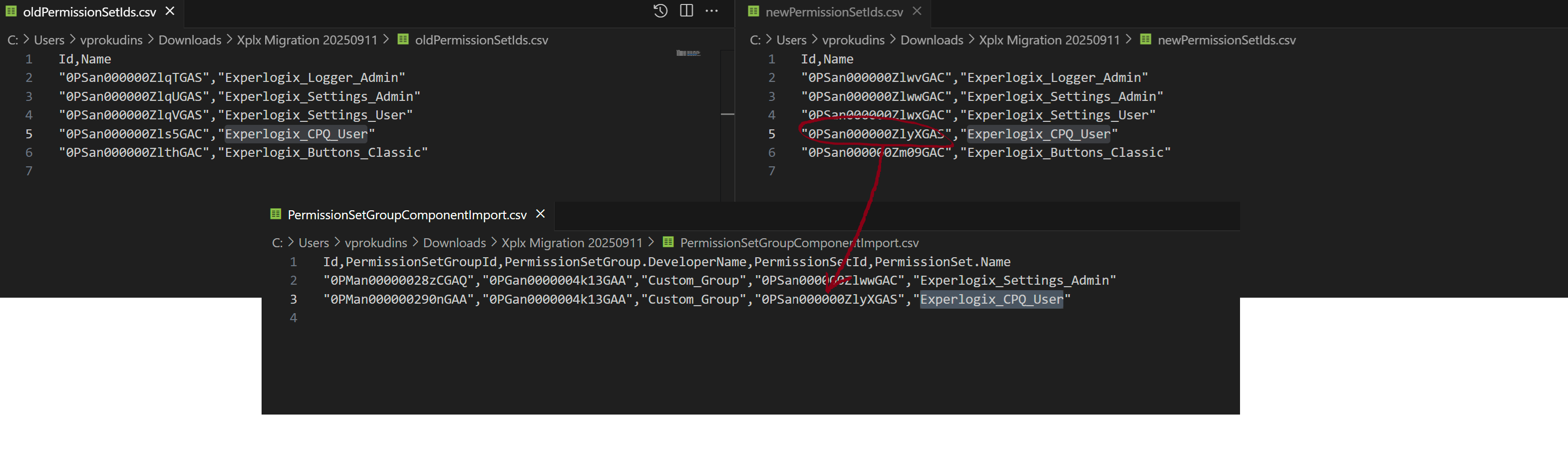Click the newPermissionSetIds.csv tab file icon
1568x461 pixels.
pyautogui.click(x=754, y=11)
